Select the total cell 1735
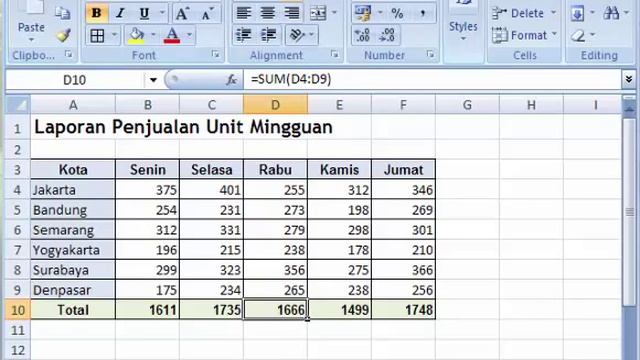 tap(211, 310)
